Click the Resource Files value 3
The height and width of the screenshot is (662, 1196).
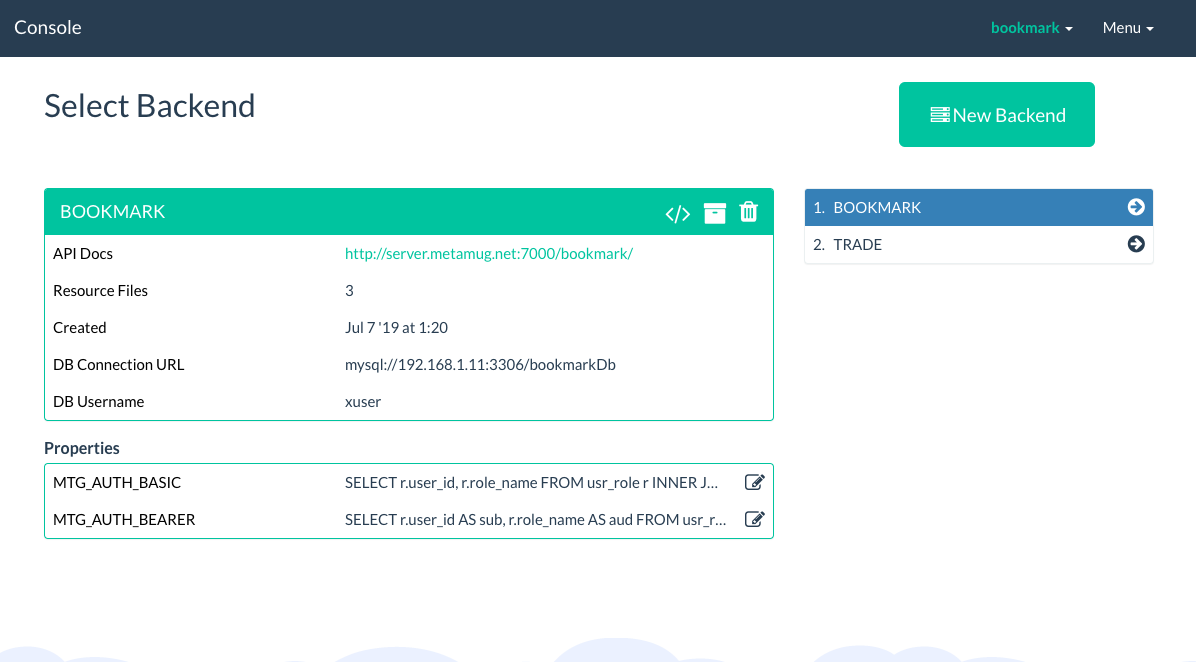click(349, 291)
